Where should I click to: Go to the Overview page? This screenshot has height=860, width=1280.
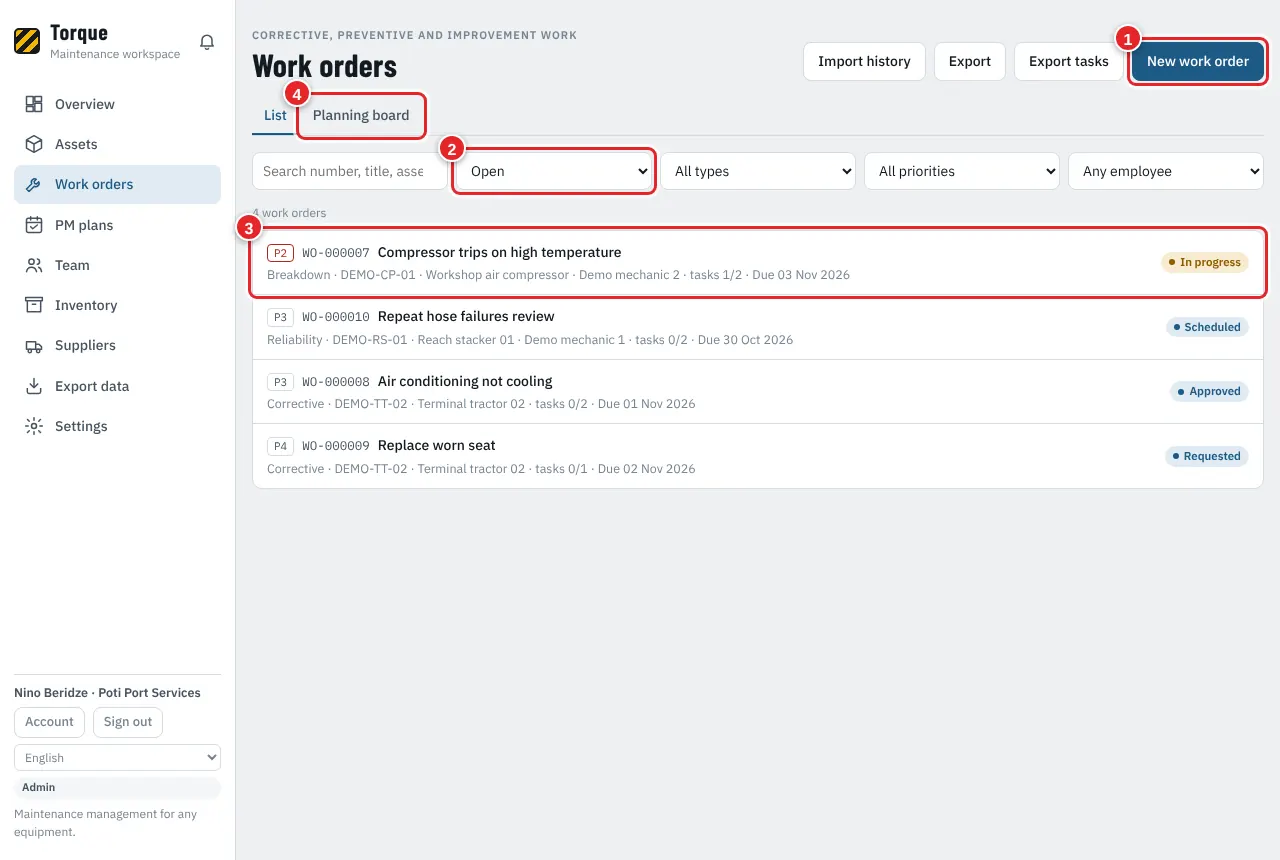pyautogui.click(x=117, y=104)
